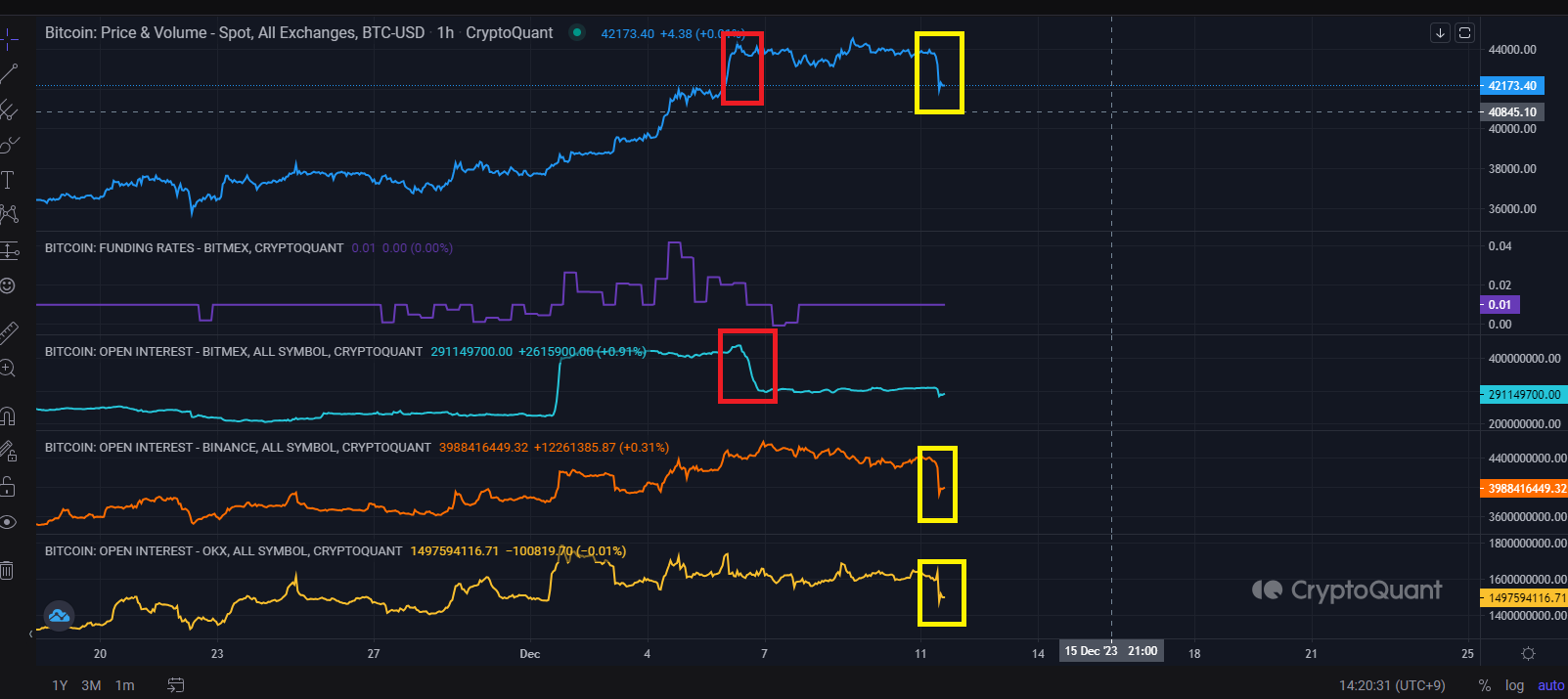Delete drawings with the trash icon
The width and height of the screenshot is (1568, 699).
tap(8, 570)
